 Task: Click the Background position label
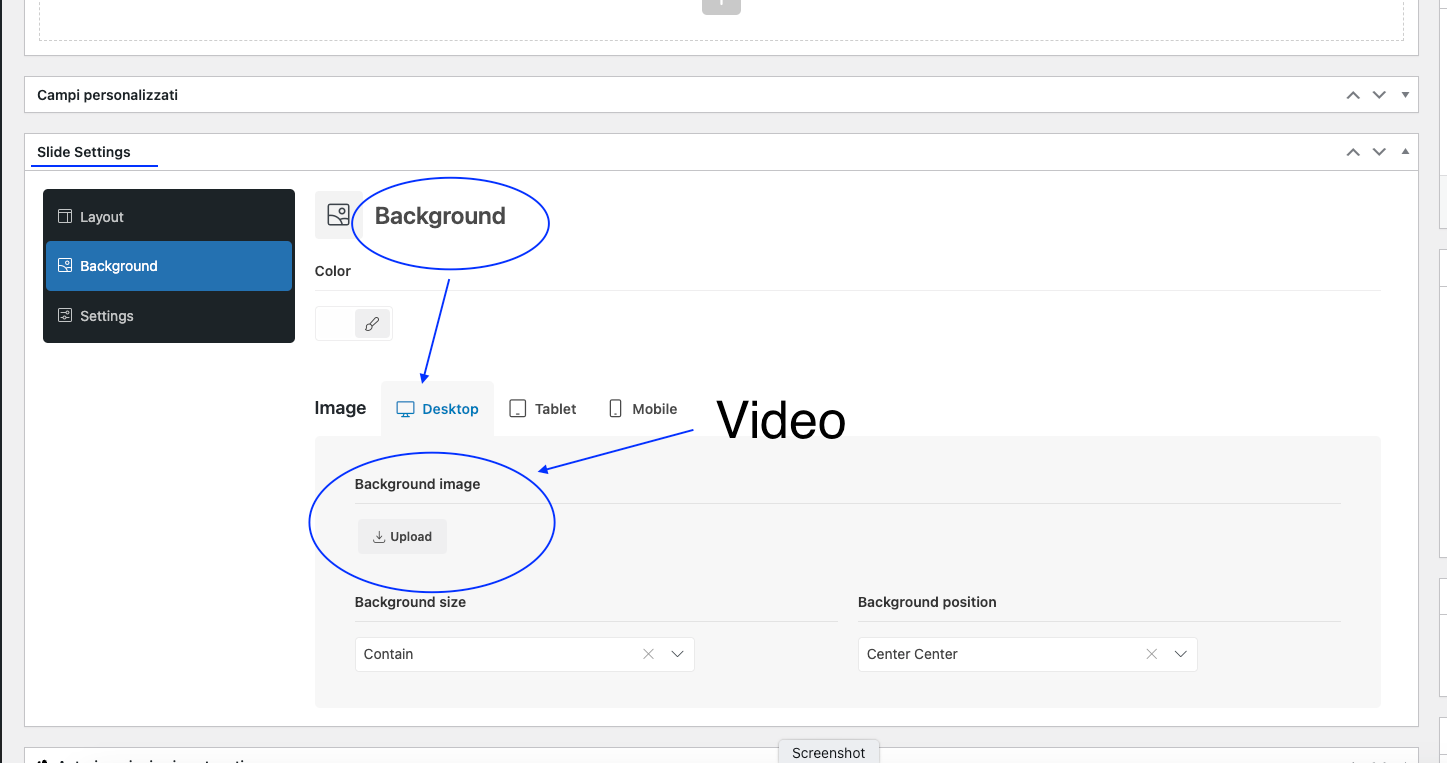[927, 602]
